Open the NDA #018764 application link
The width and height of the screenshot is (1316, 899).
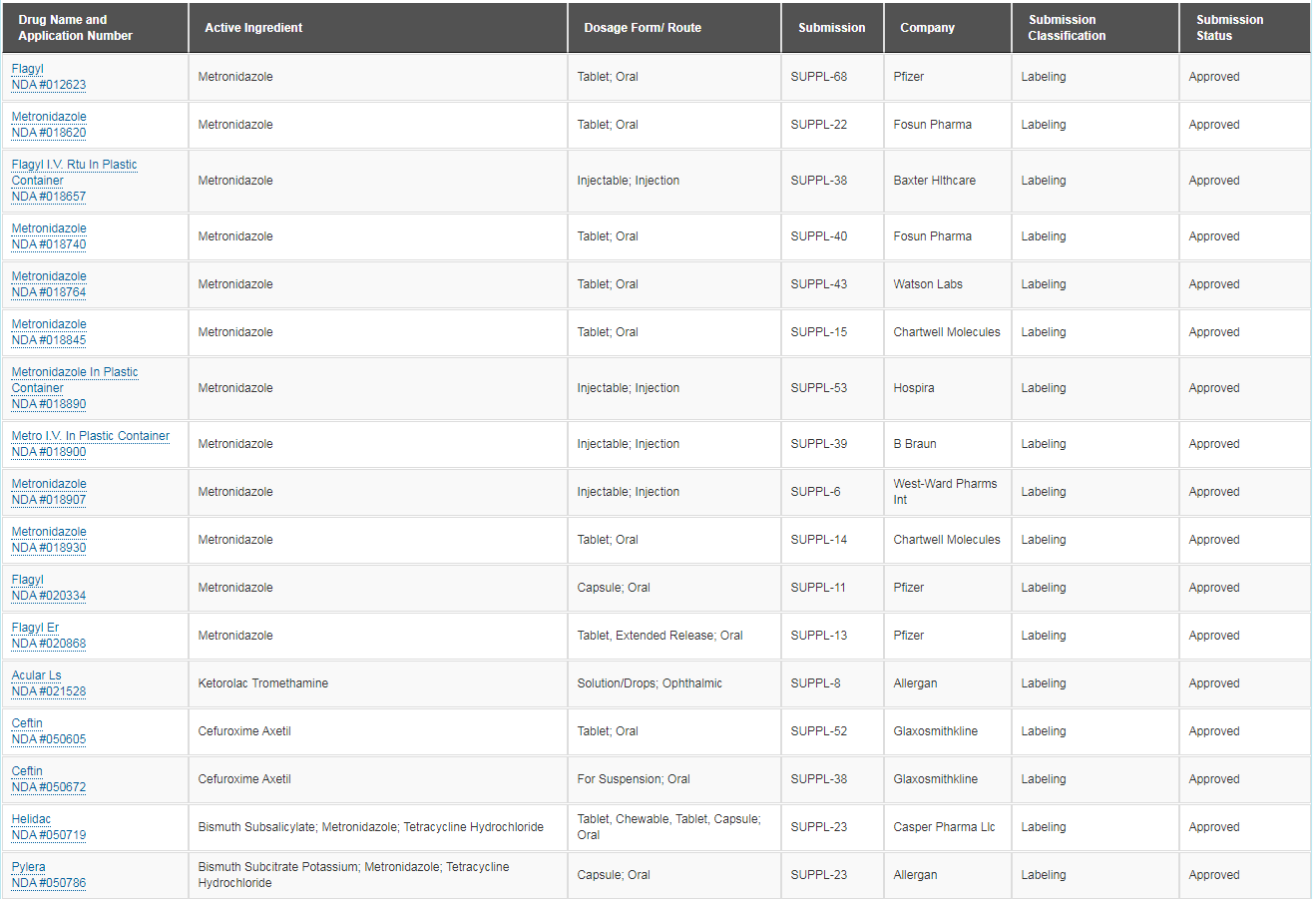(x=49, y=292)
